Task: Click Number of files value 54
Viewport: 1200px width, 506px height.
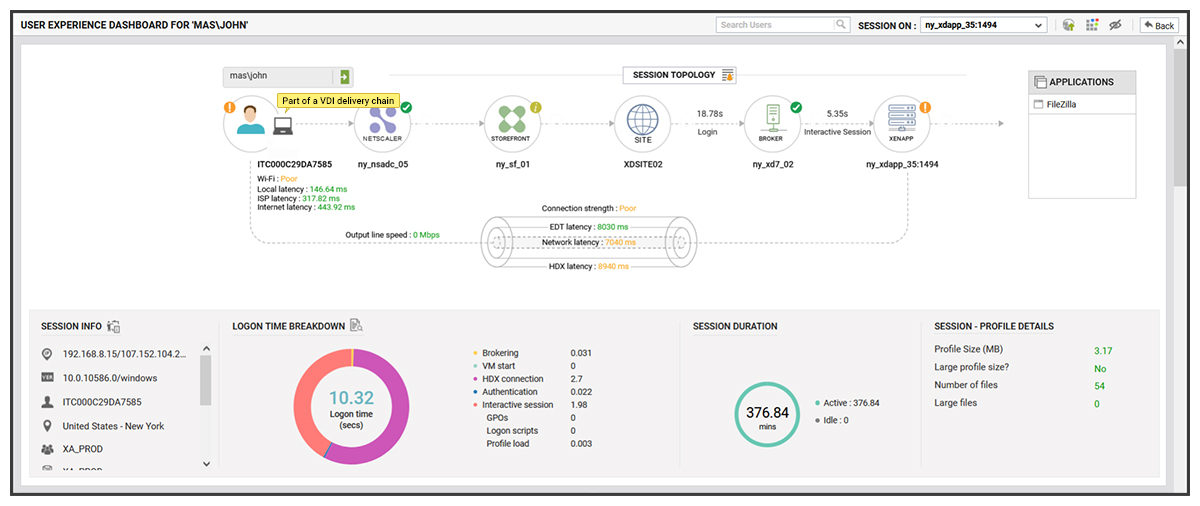Action: tap(1099, 385)
